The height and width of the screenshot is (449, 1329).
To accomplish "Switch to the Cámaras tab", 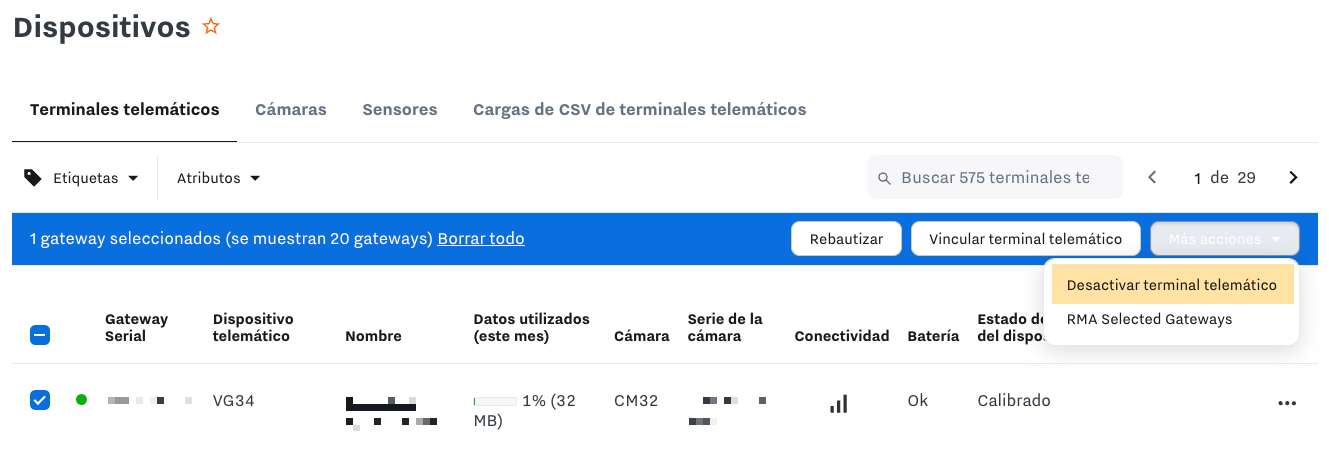I will [291, 110].
